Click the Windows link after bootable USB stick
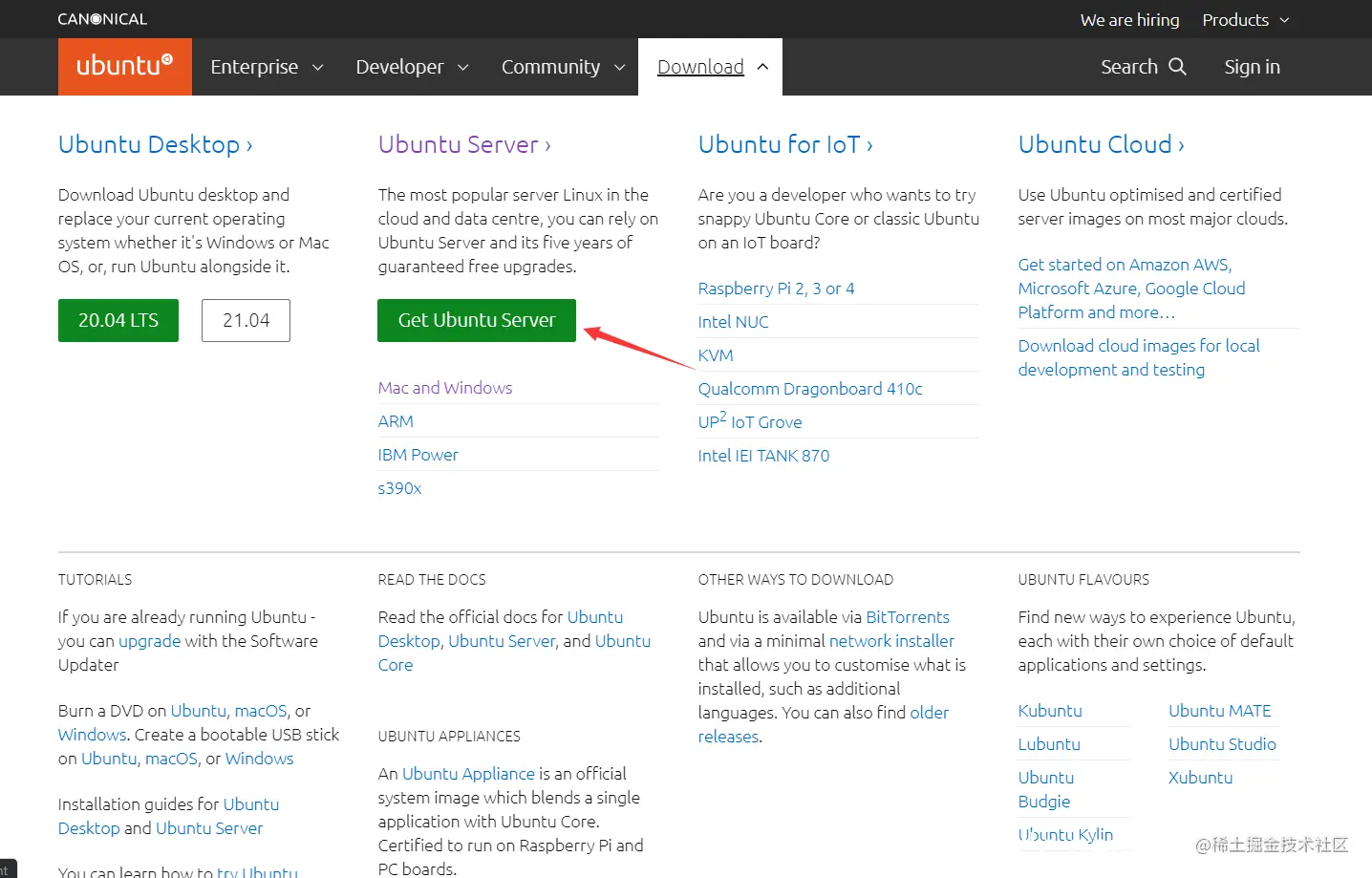 [259, 759]
